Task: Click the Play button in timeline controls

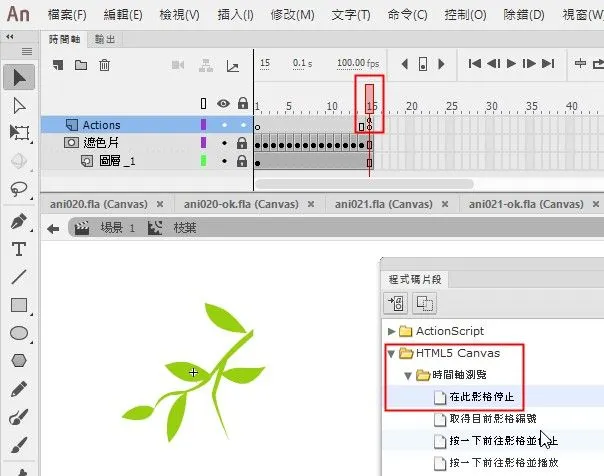Action: tap(511, 63)
